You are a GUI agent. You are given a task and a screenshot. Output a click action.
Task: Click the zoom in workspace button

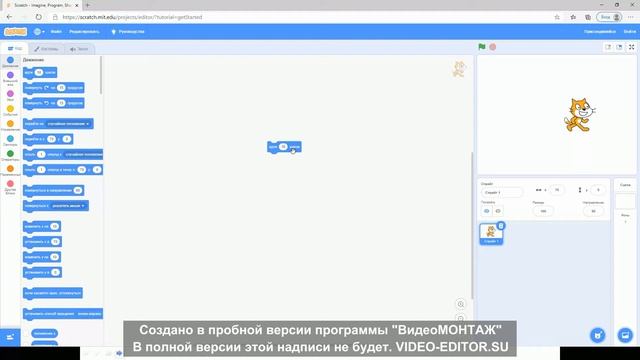pos(460,304)
